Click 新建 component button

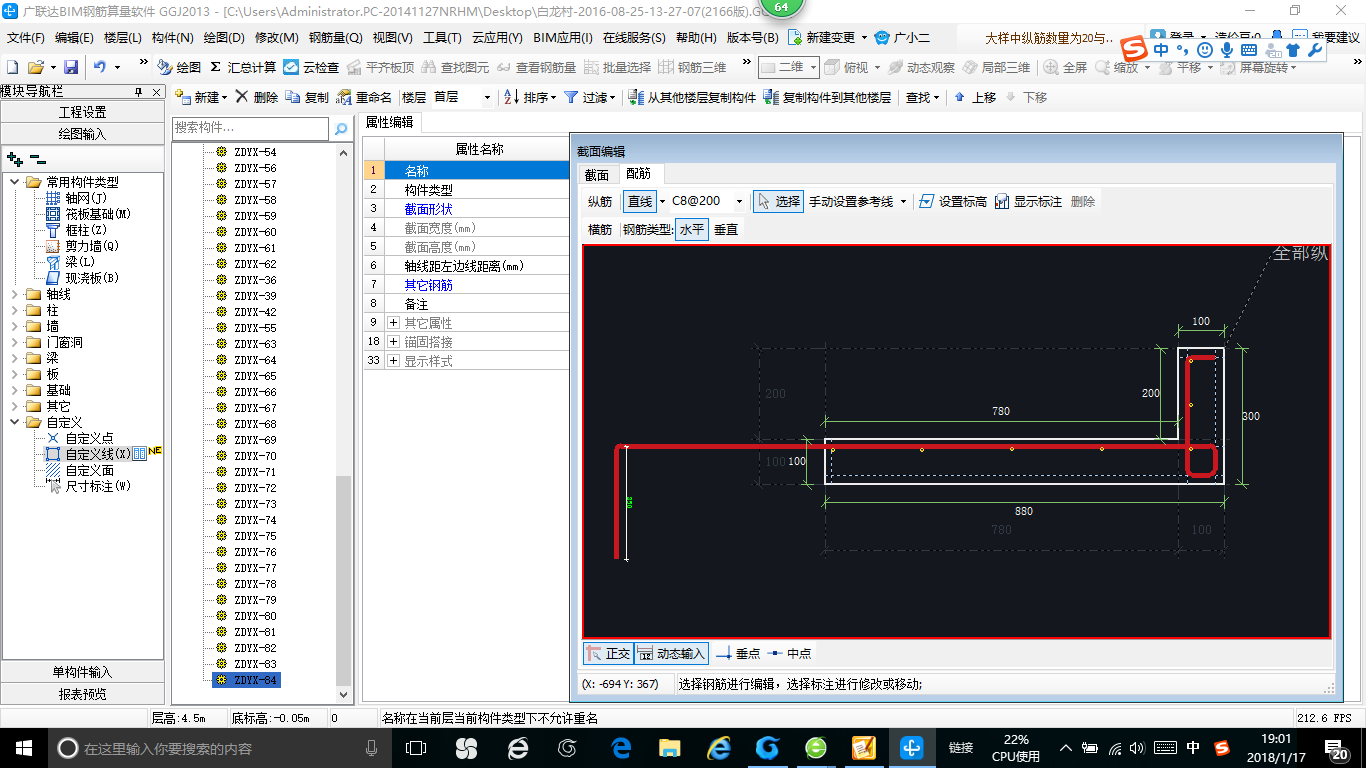(200, 97)
